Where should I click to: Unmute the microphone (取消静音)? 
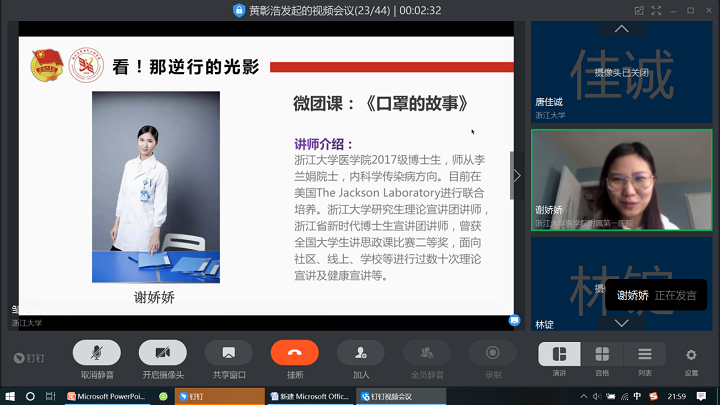[x=96, y=353]
